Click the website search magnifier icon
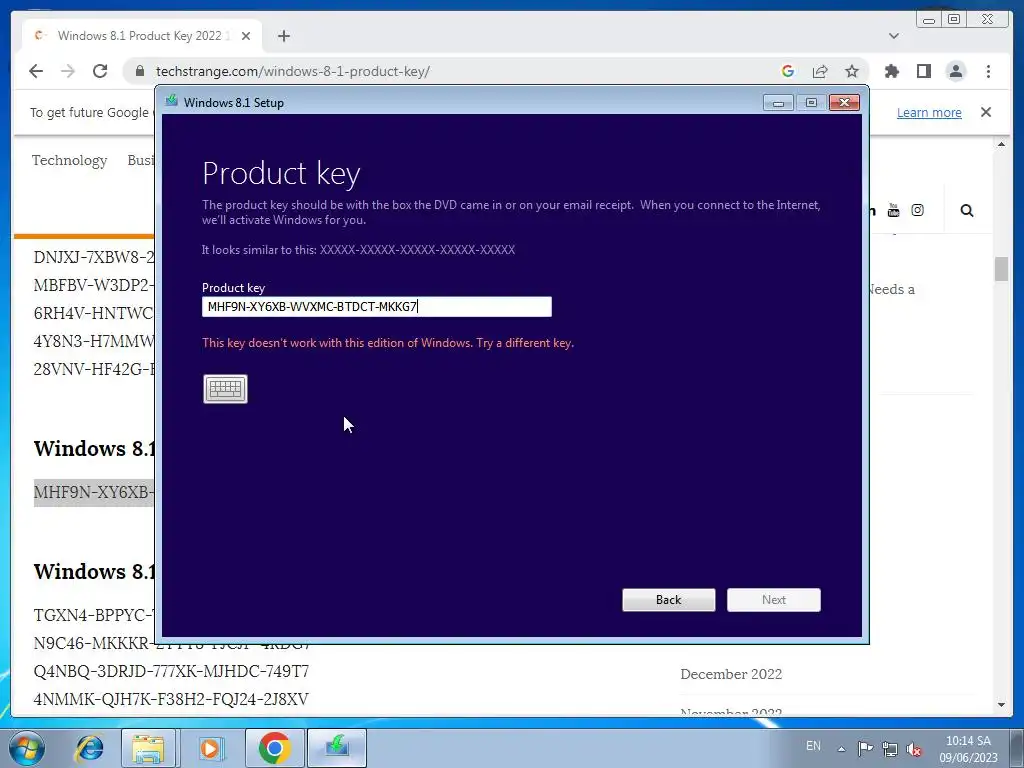Screen dimensions: 1024x768 [x=967, y=210]
